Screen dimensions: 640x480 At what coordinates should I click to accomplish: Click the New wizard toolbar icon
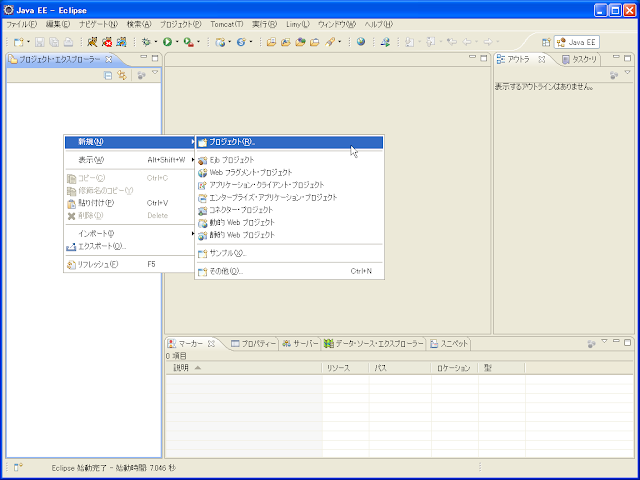tap(19, 42)
